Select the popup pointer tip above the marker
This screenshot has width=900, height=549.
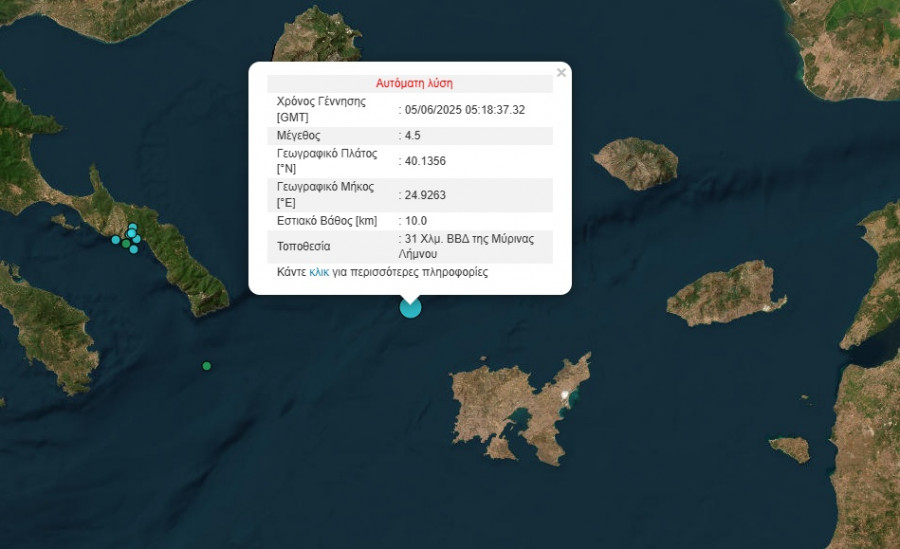[x=410, y=297]
